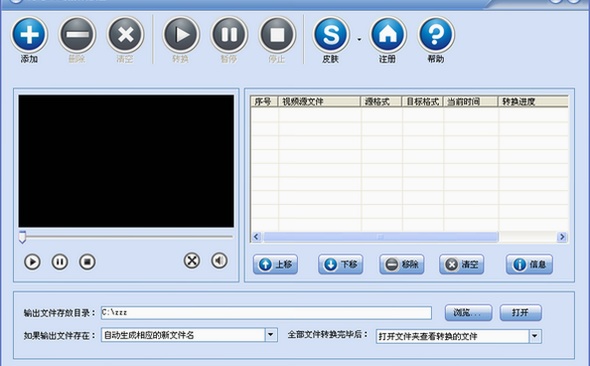Open the 如果输出文件存在 dropdown
Viewport: 590px width, 366px height.
point(271,334)
